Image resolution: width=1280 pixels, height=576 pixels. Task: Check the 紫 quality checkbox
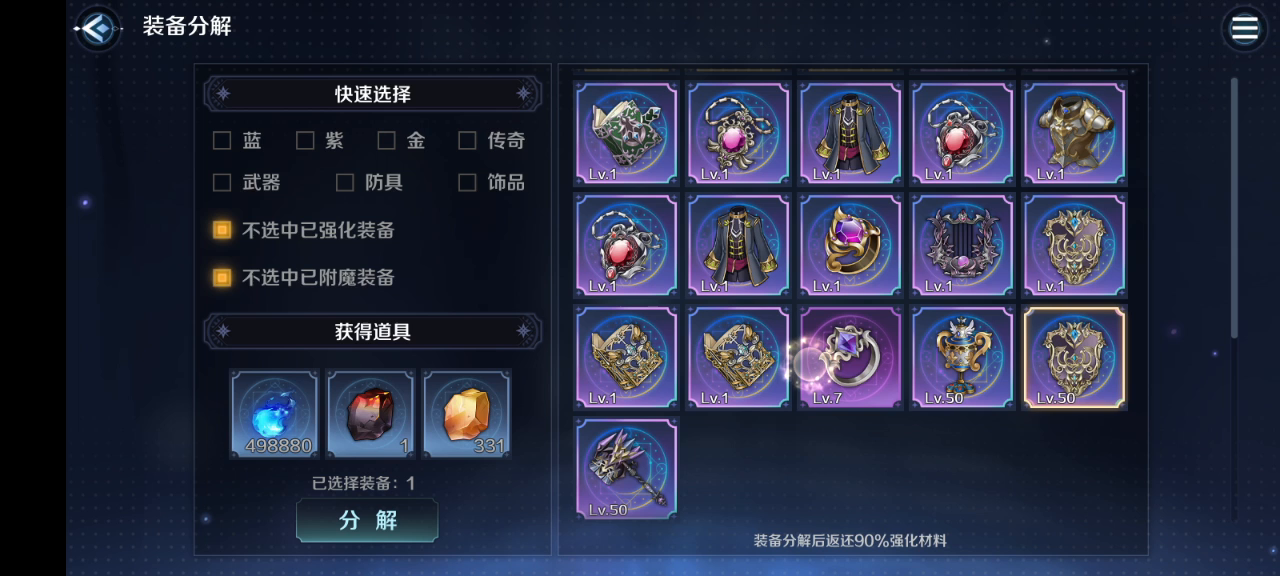305,141
